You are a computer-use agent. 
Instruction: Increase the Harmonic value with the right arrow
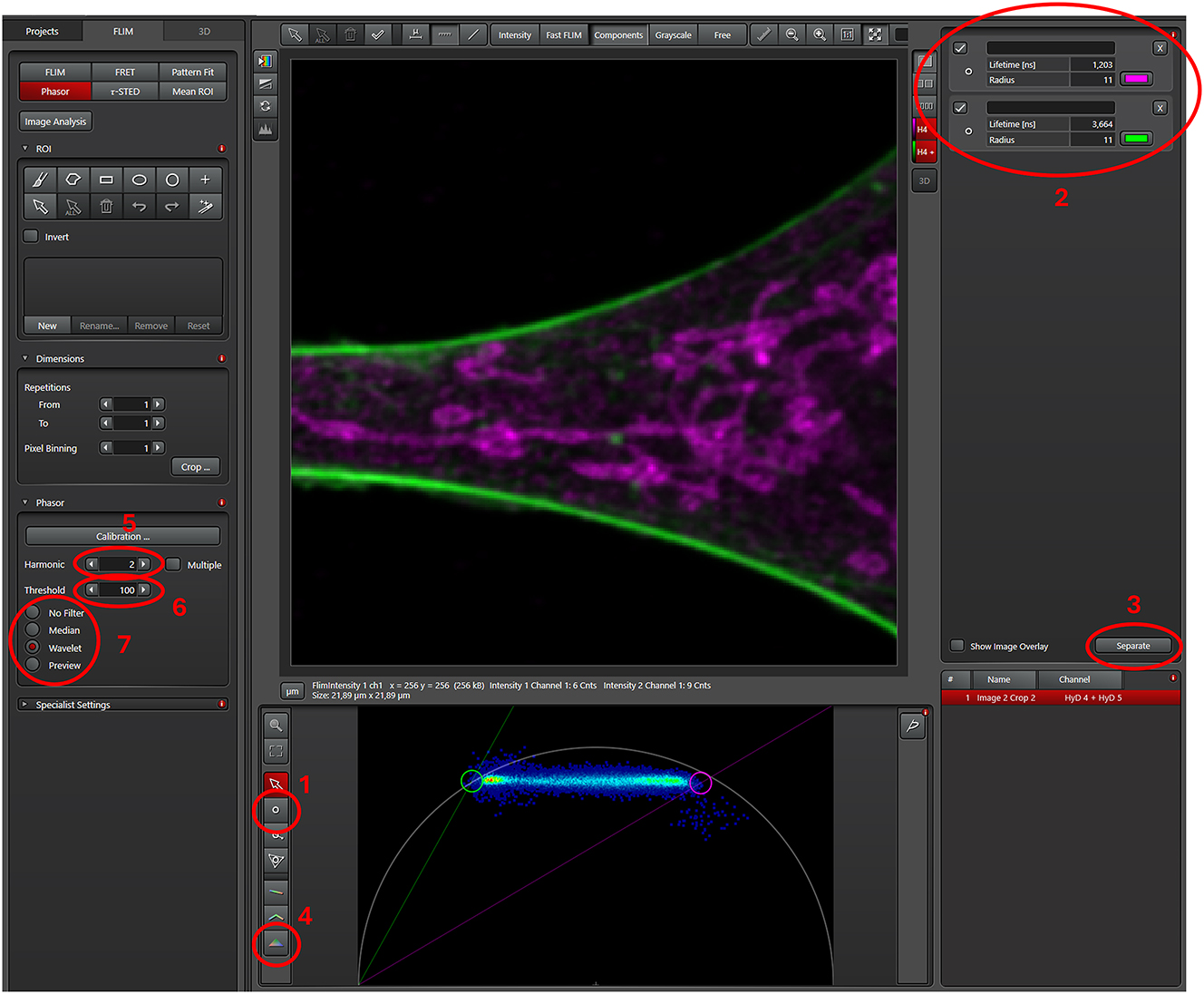[144, 564]
